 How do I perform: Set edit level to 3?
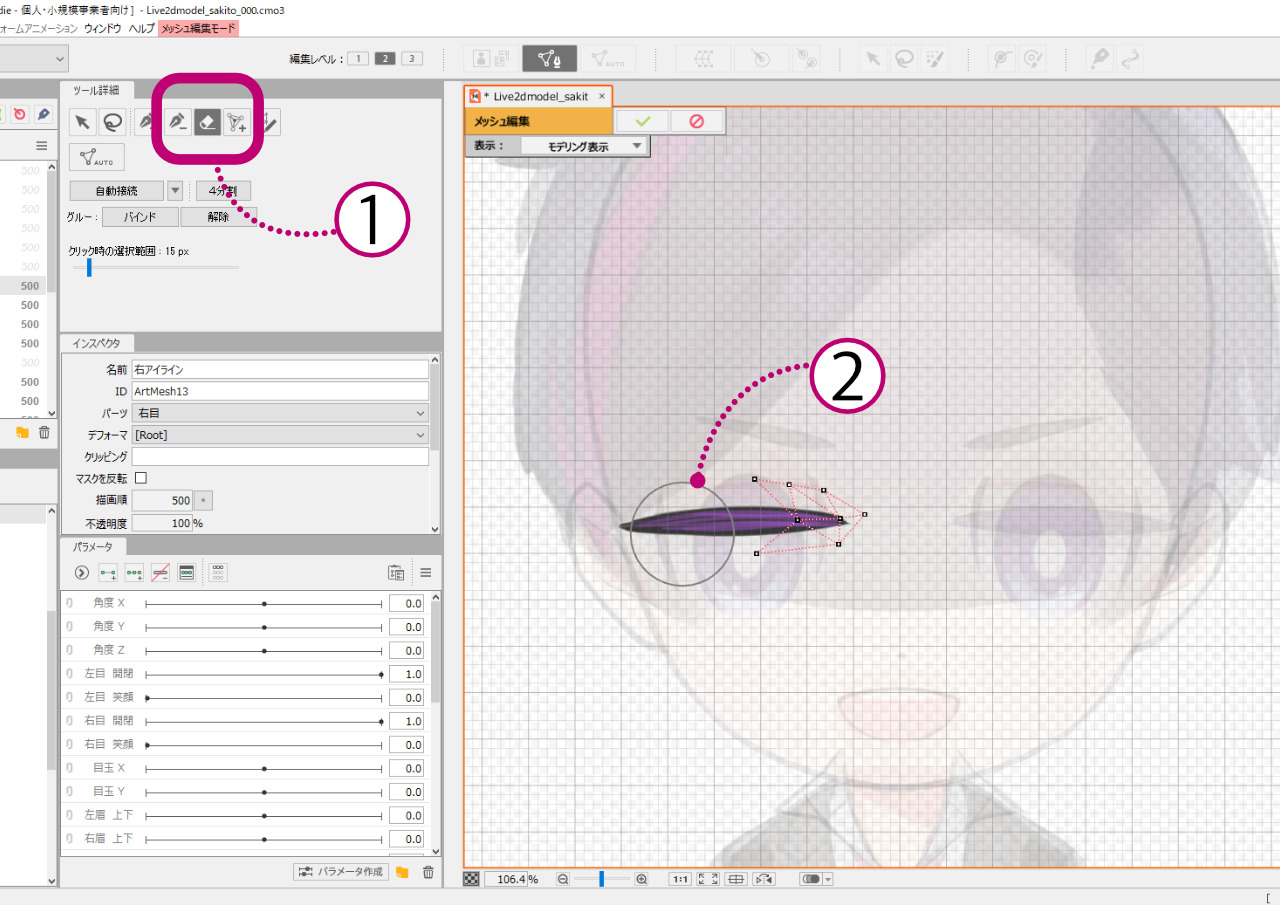(412, 58)
